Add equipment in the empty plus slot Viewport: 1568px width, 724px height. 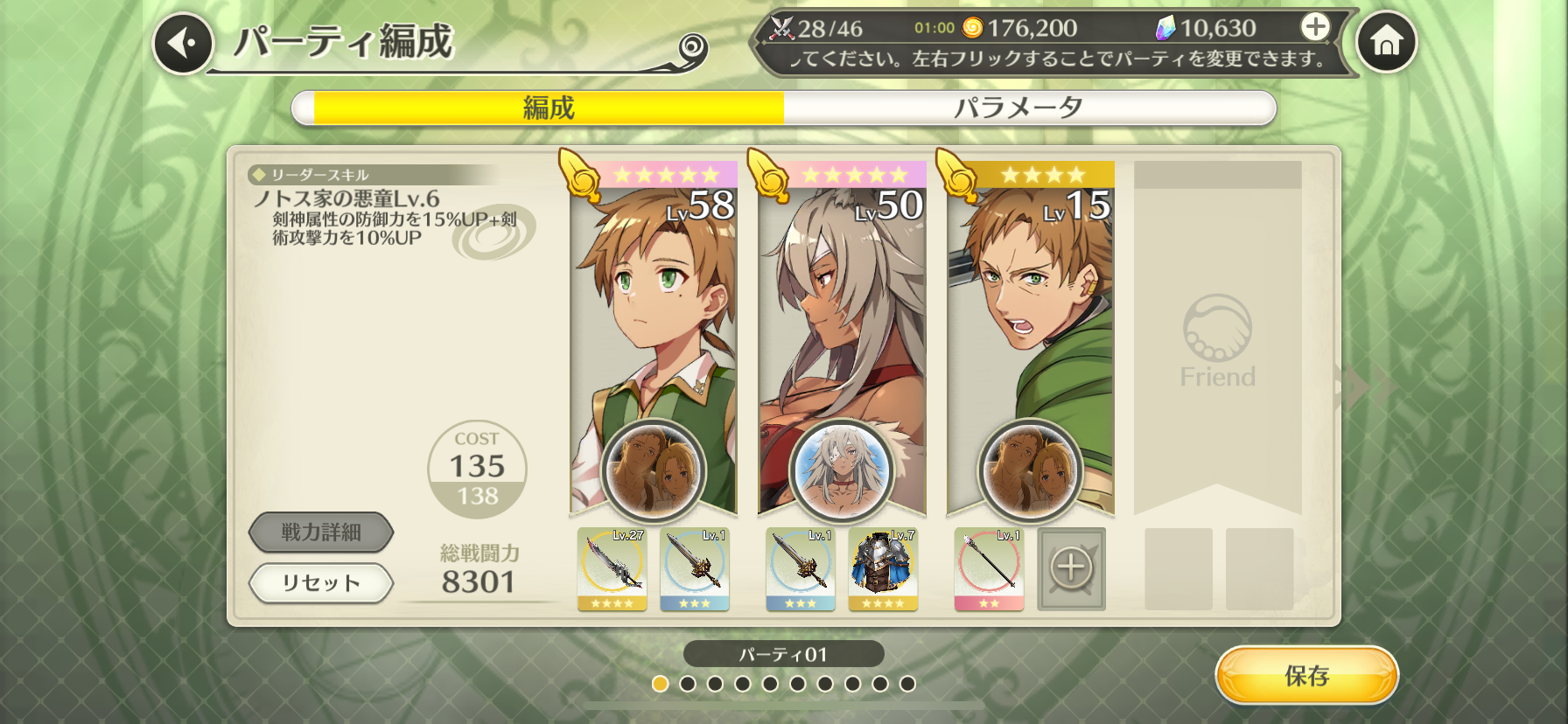coord(1071,569)
